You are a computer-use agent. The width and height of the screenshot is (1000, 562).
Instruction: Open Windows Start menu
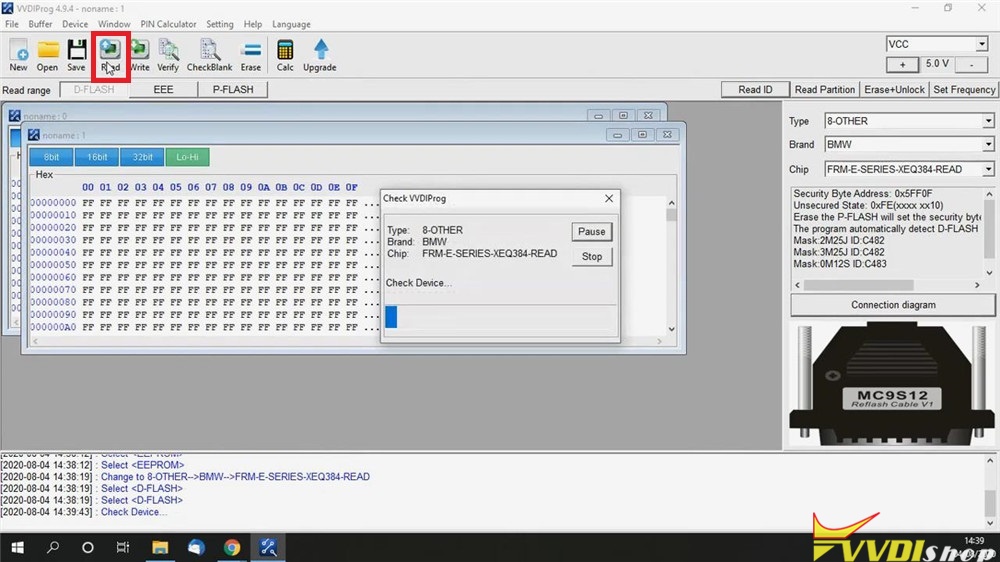[x=17, y=547]
